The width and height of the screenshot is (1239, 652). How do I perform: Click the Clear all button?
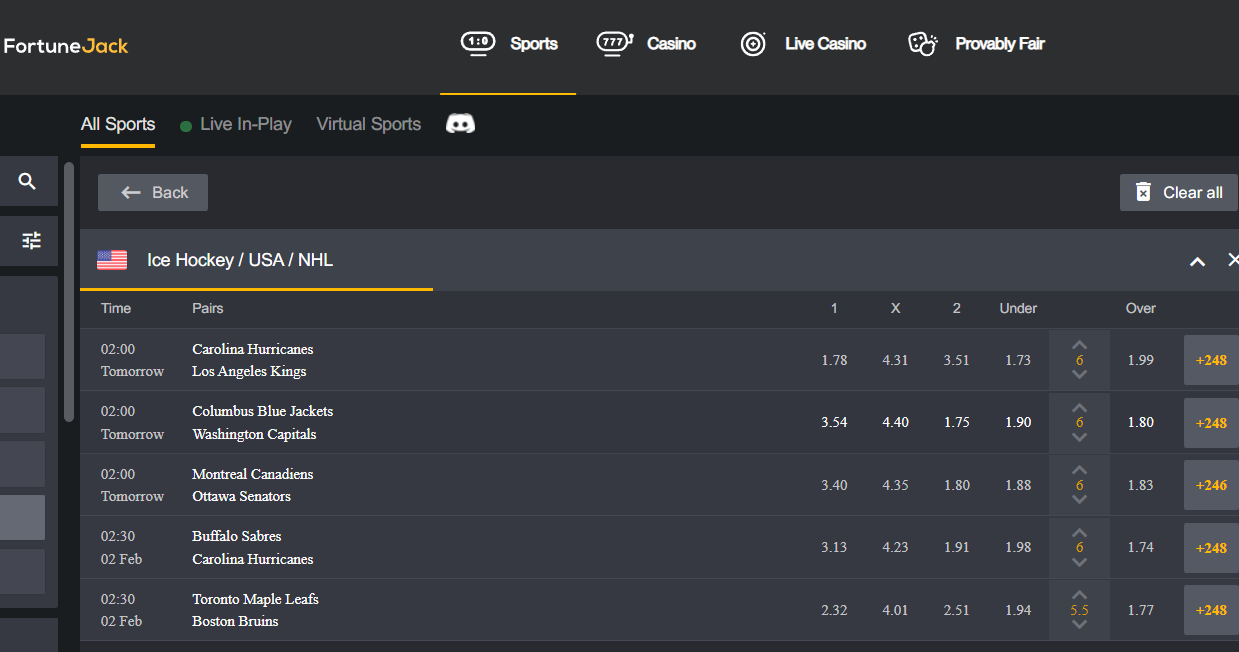[x=1179, y=192]
